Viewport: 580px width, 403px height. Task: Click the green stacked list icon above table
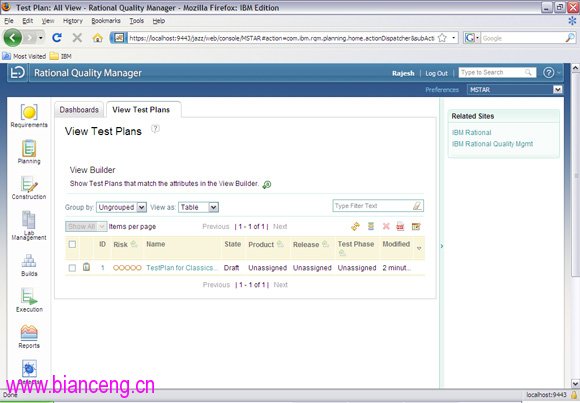[371, 226]
